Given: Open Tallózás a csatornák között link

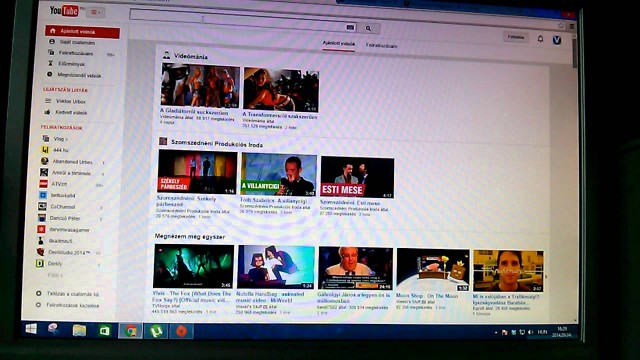Looking at the screenshot, I should [x=73, y=294].
